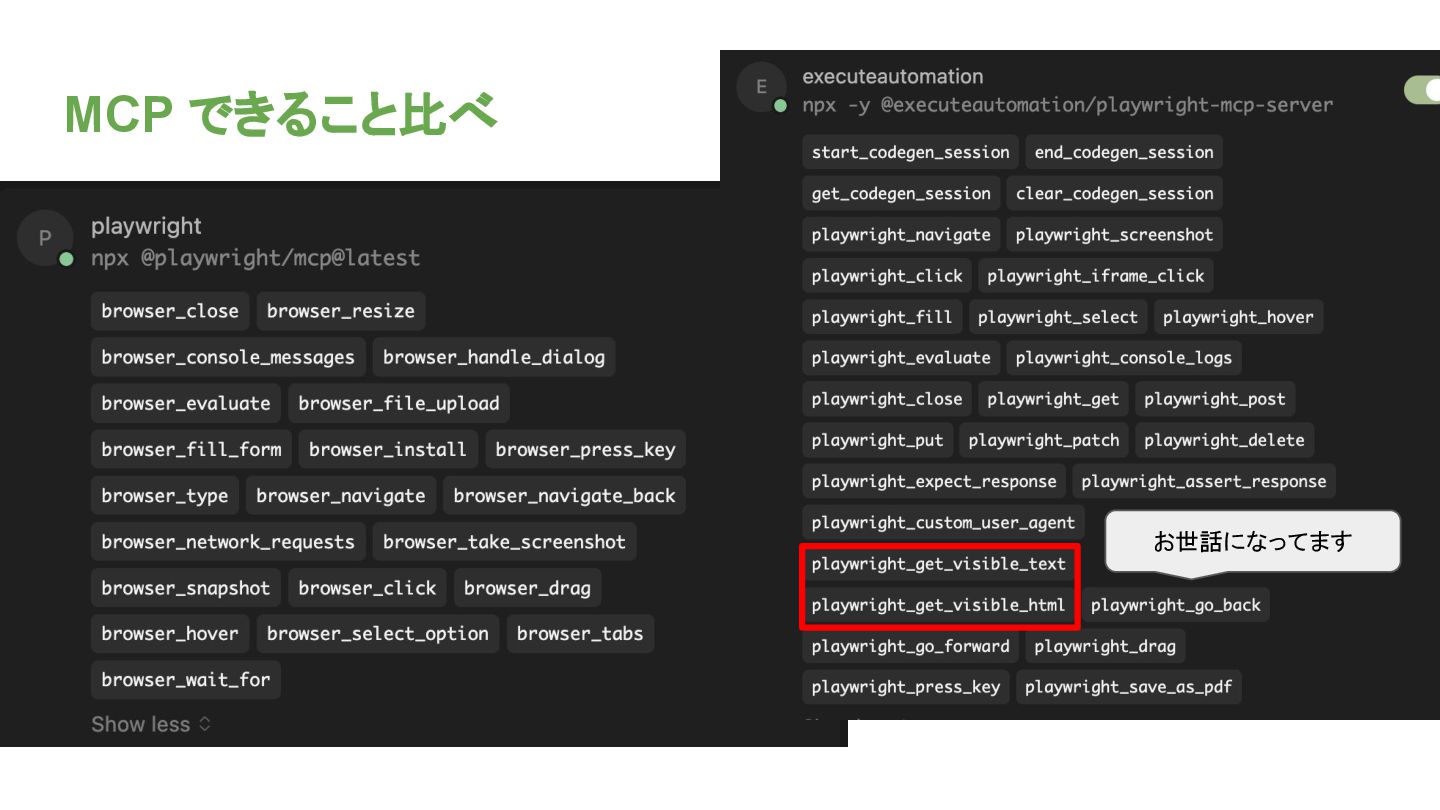
Task: Click the browser_console_messages chip
Action: (x=228, y=357)
